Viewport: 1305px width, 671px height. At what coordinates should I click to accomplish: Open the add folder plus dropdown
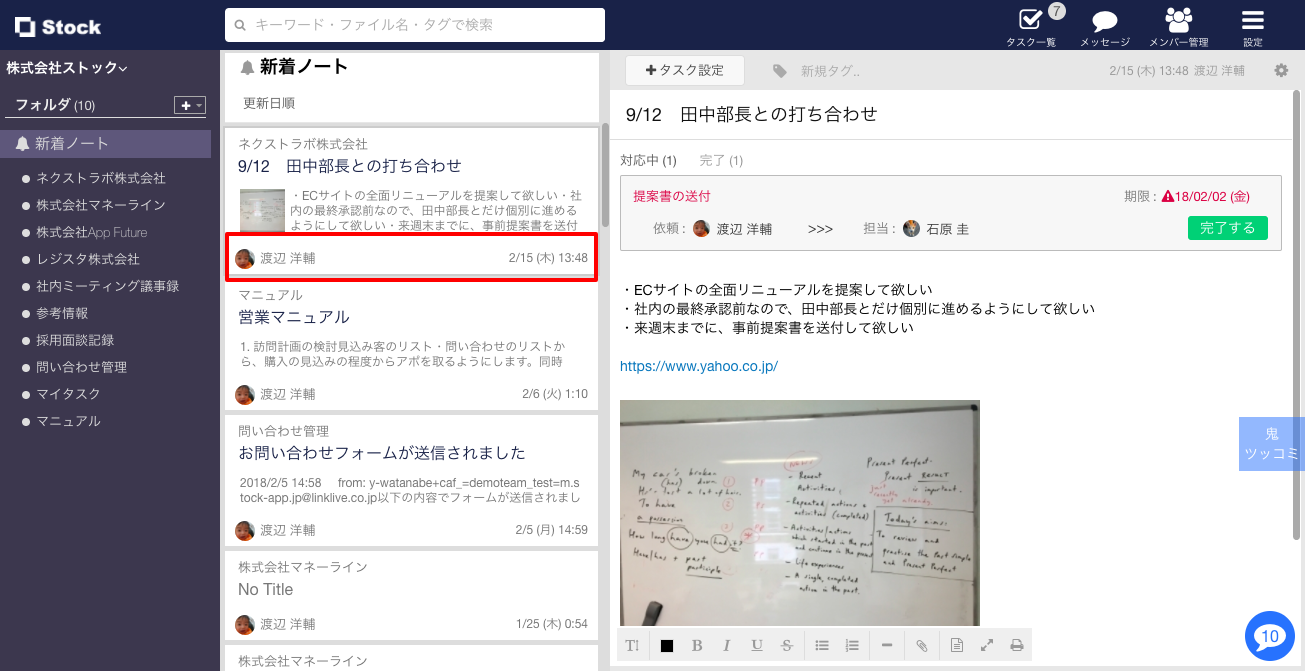(189, 105)
